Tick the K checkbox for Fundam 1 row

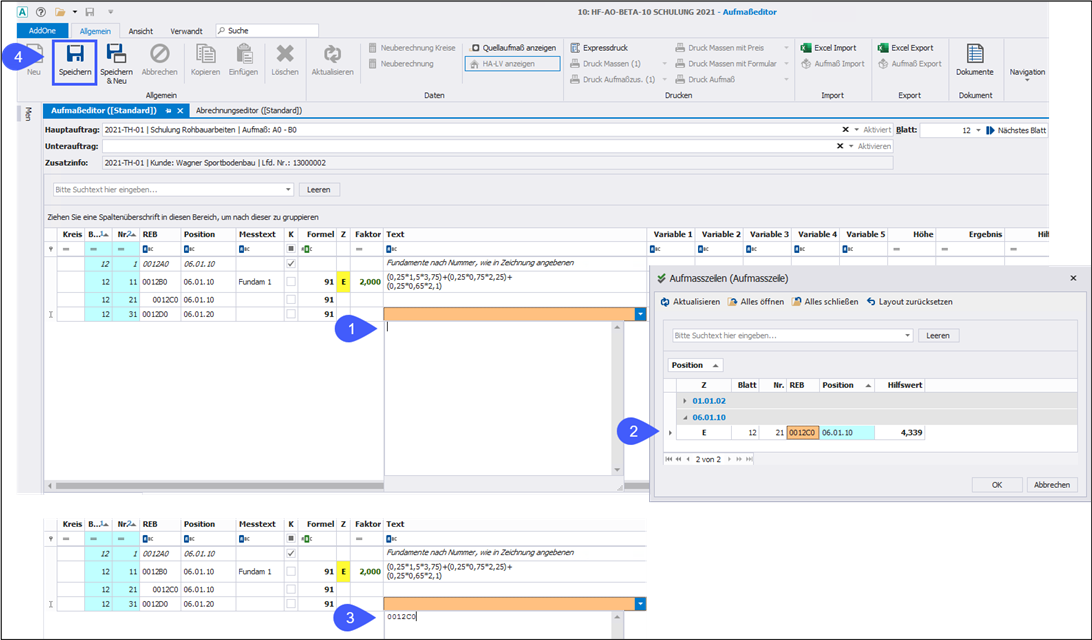[291, 281]
